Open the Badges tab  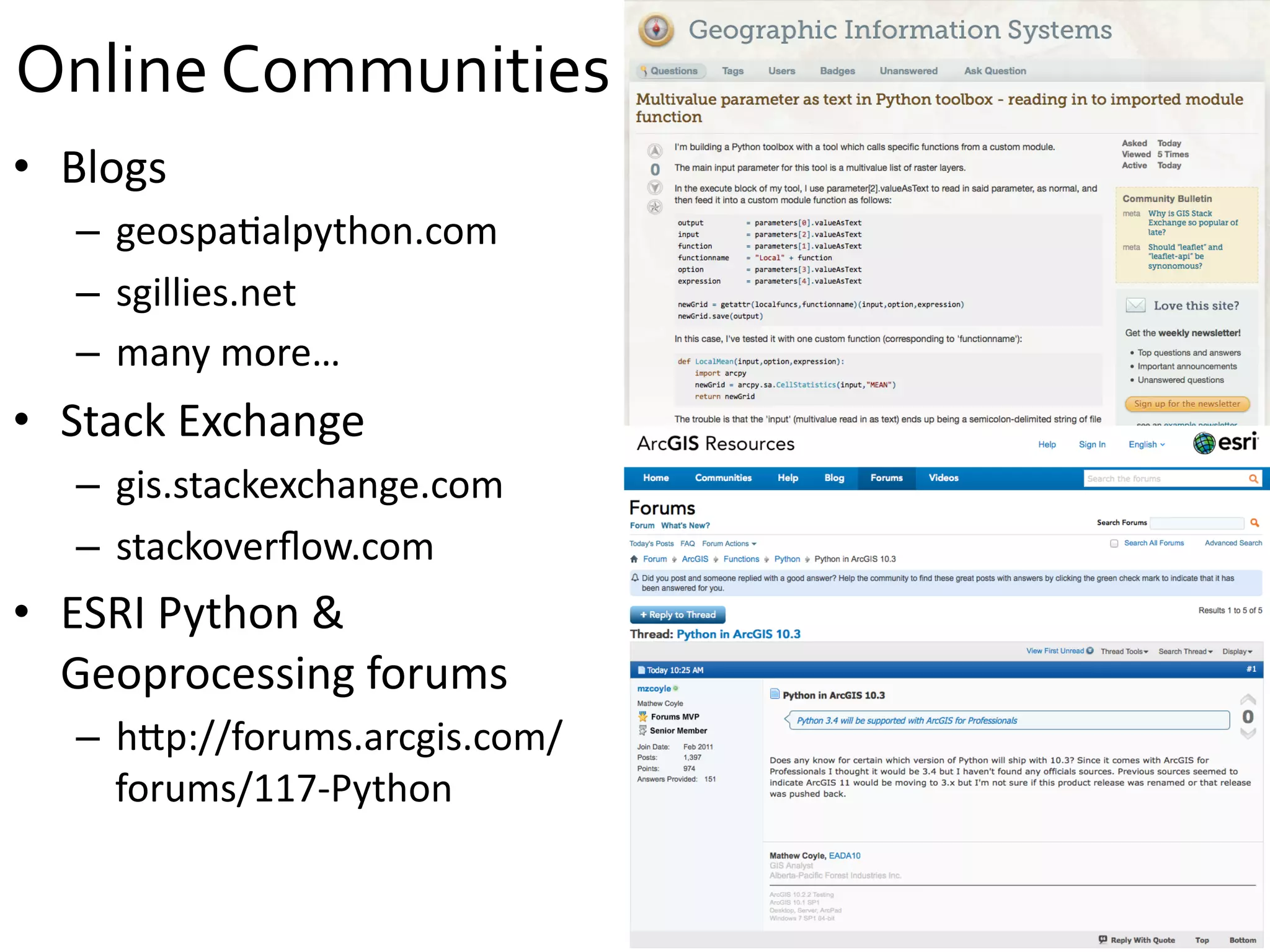pyautogui.click(x=837, y=71)
